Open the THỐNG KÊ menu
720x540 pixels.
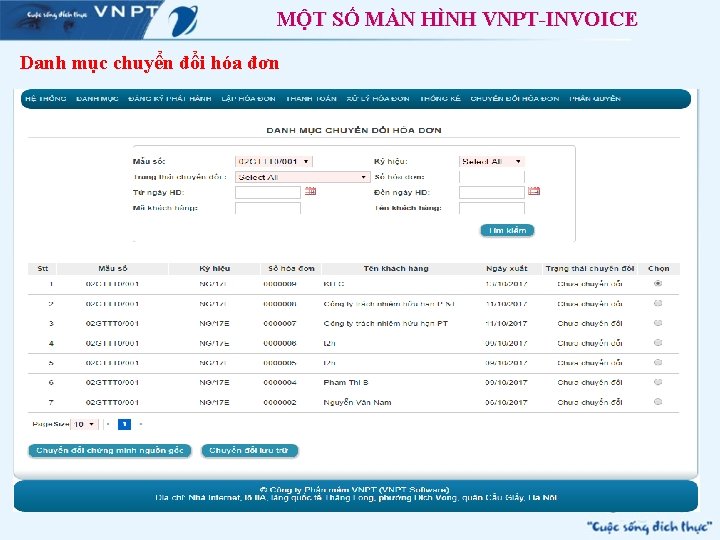[x=440, y=99]
